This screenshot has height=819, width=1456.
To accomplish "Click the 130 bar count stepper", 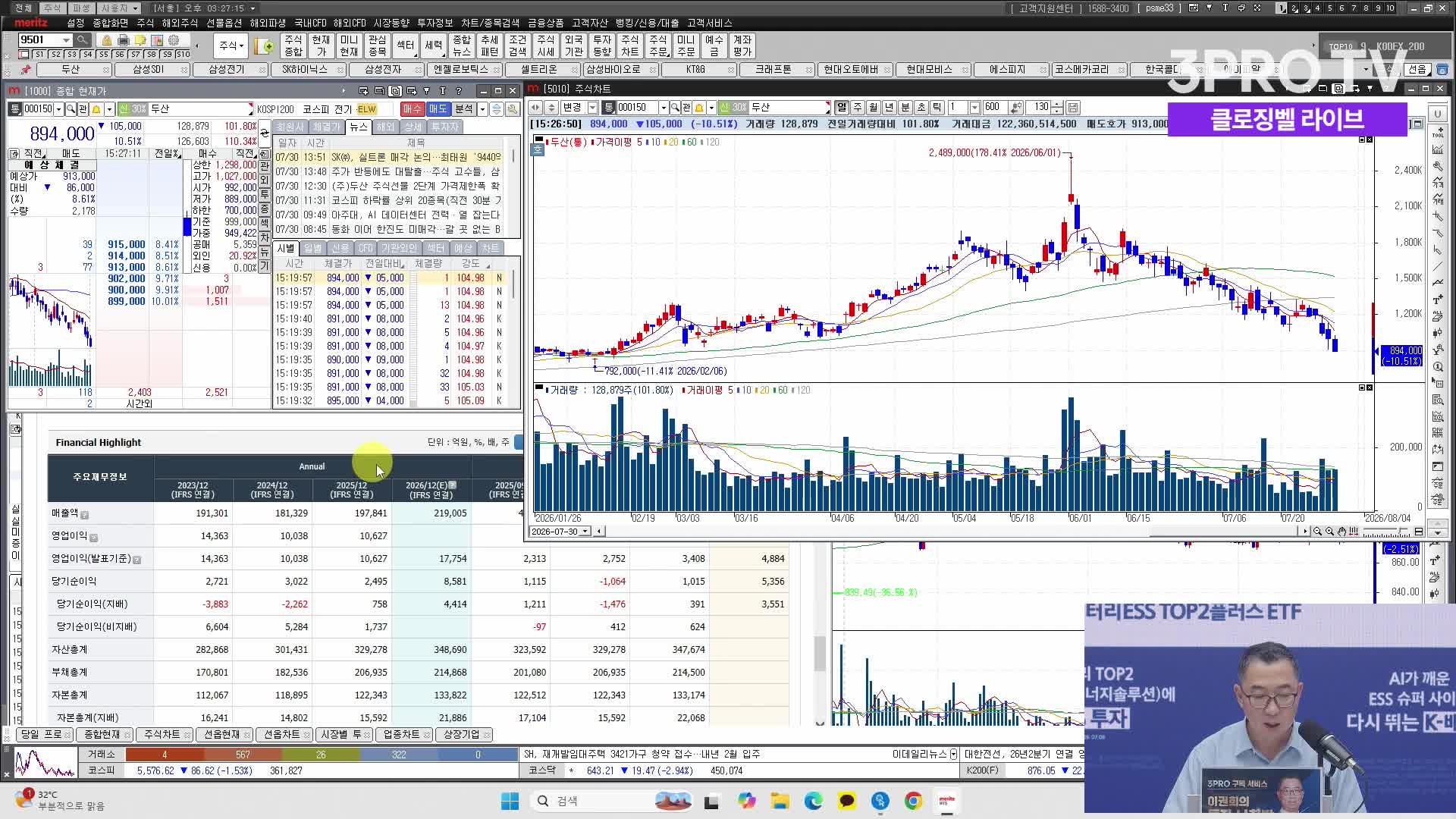I will 1057,108.
